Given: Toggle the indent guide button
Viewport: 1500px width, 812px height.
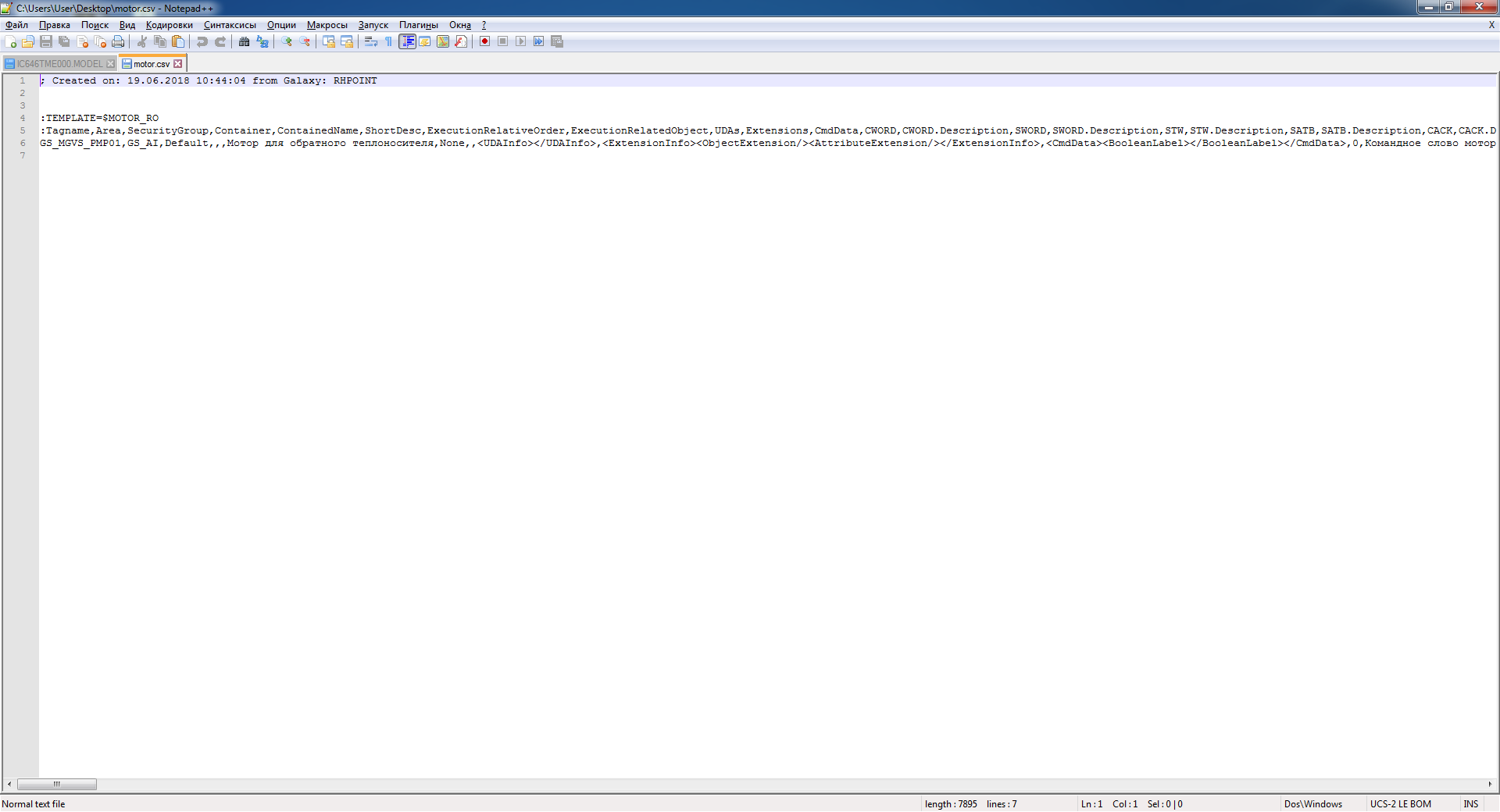Looking at the screenshot, I should (x=407, y=41).
